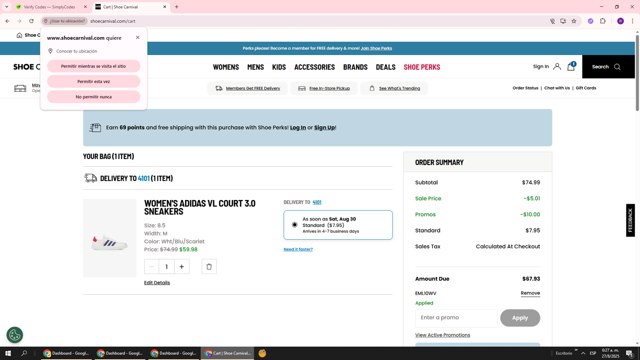Open the cookie settings icon
The height and width of the screenshot is (360, 640).
pos(15,335)
